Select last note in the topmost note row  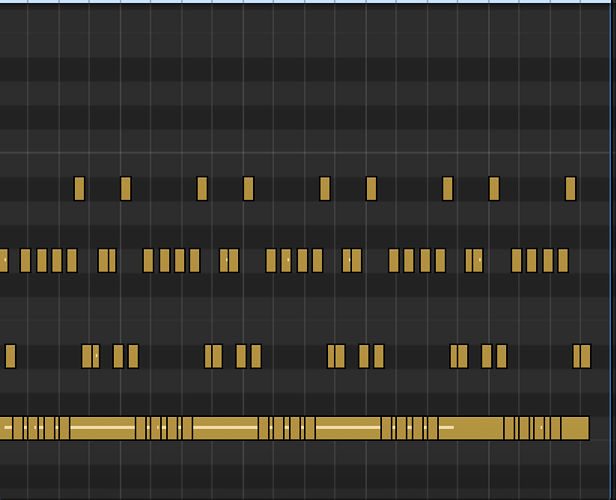coord(570,189)
